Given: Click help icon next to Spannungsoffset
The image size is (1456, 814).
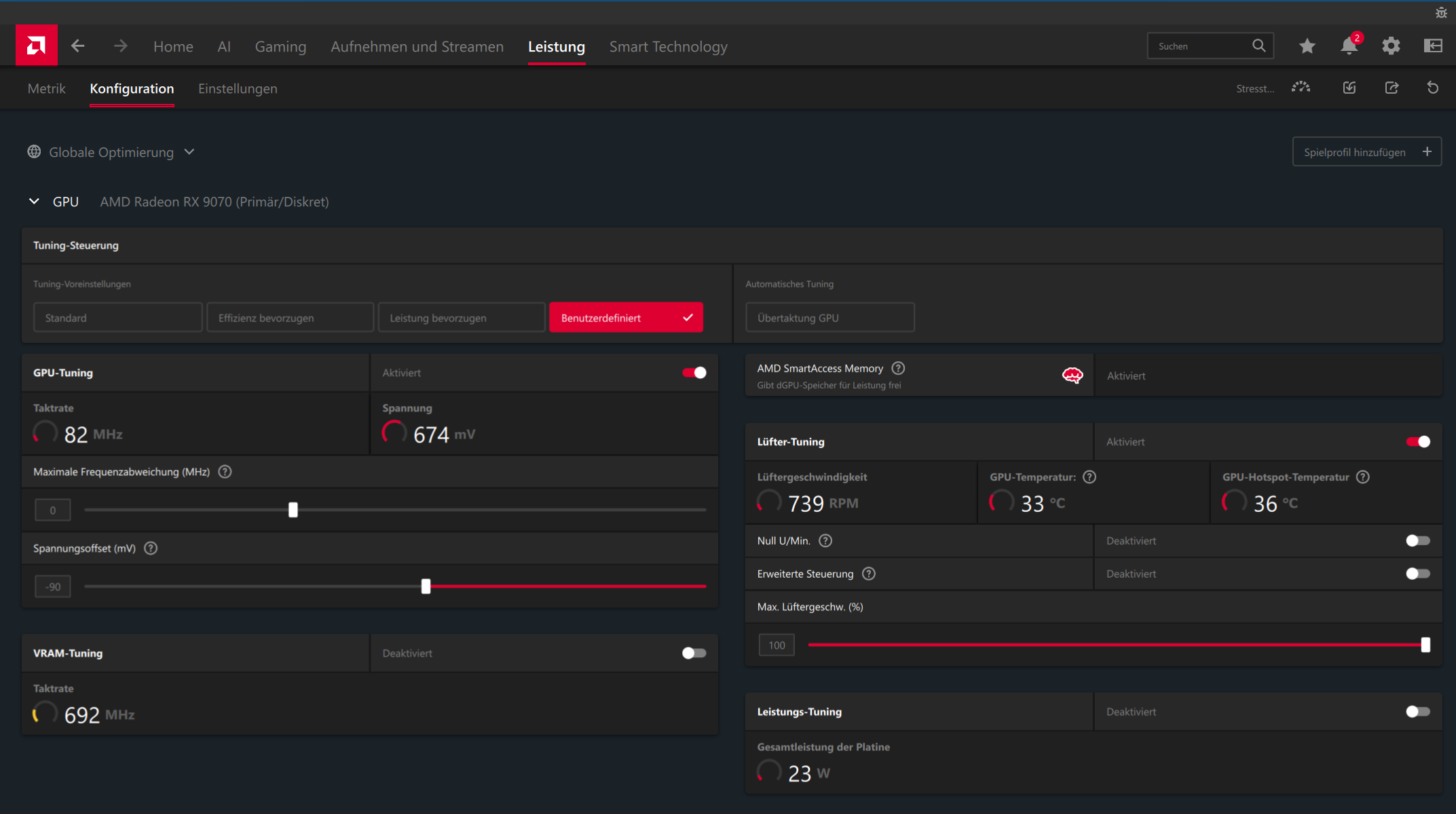Looking at the screenshot, I should tap(151, 548).
